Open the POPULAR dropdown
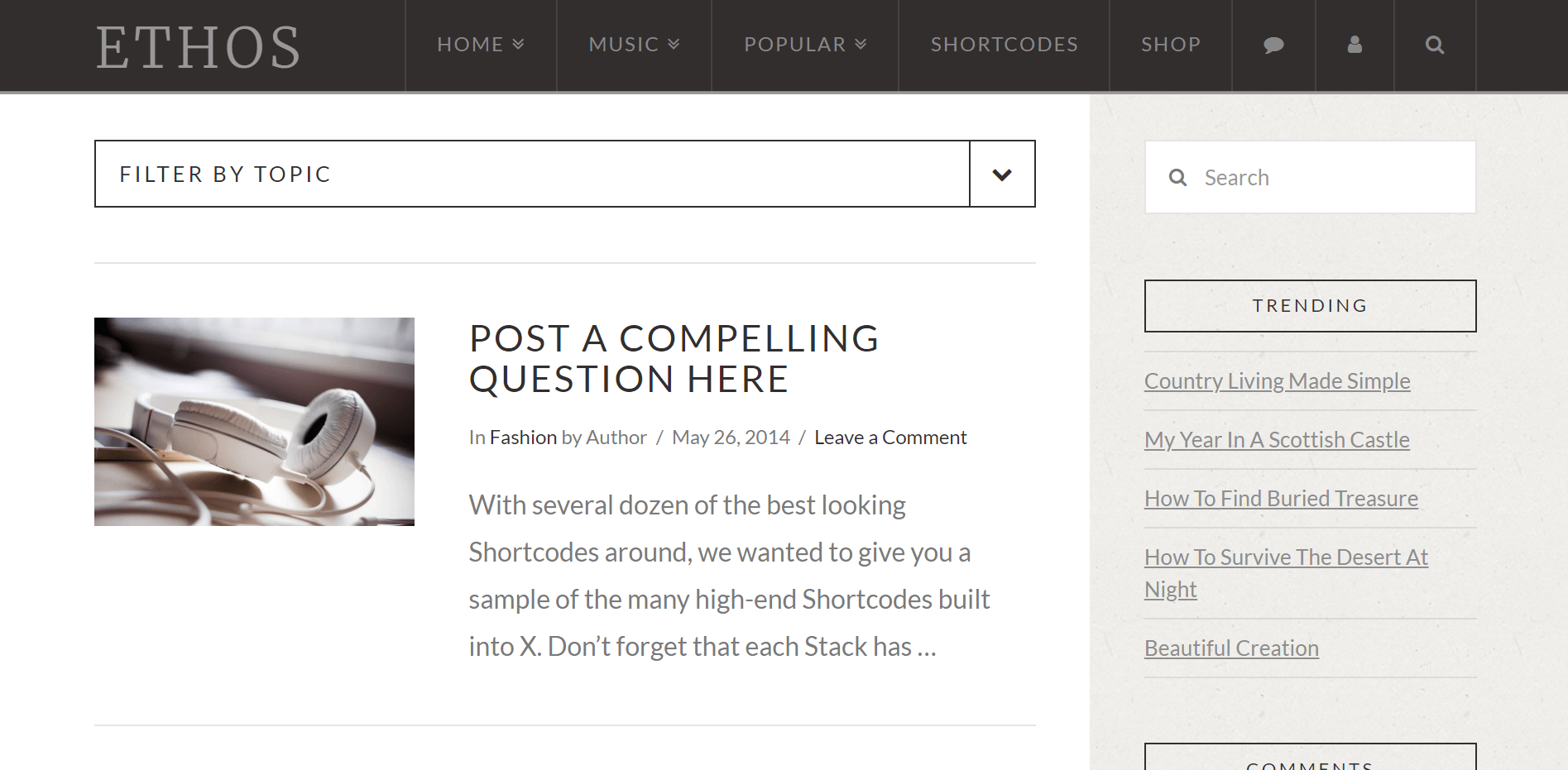 803,45
